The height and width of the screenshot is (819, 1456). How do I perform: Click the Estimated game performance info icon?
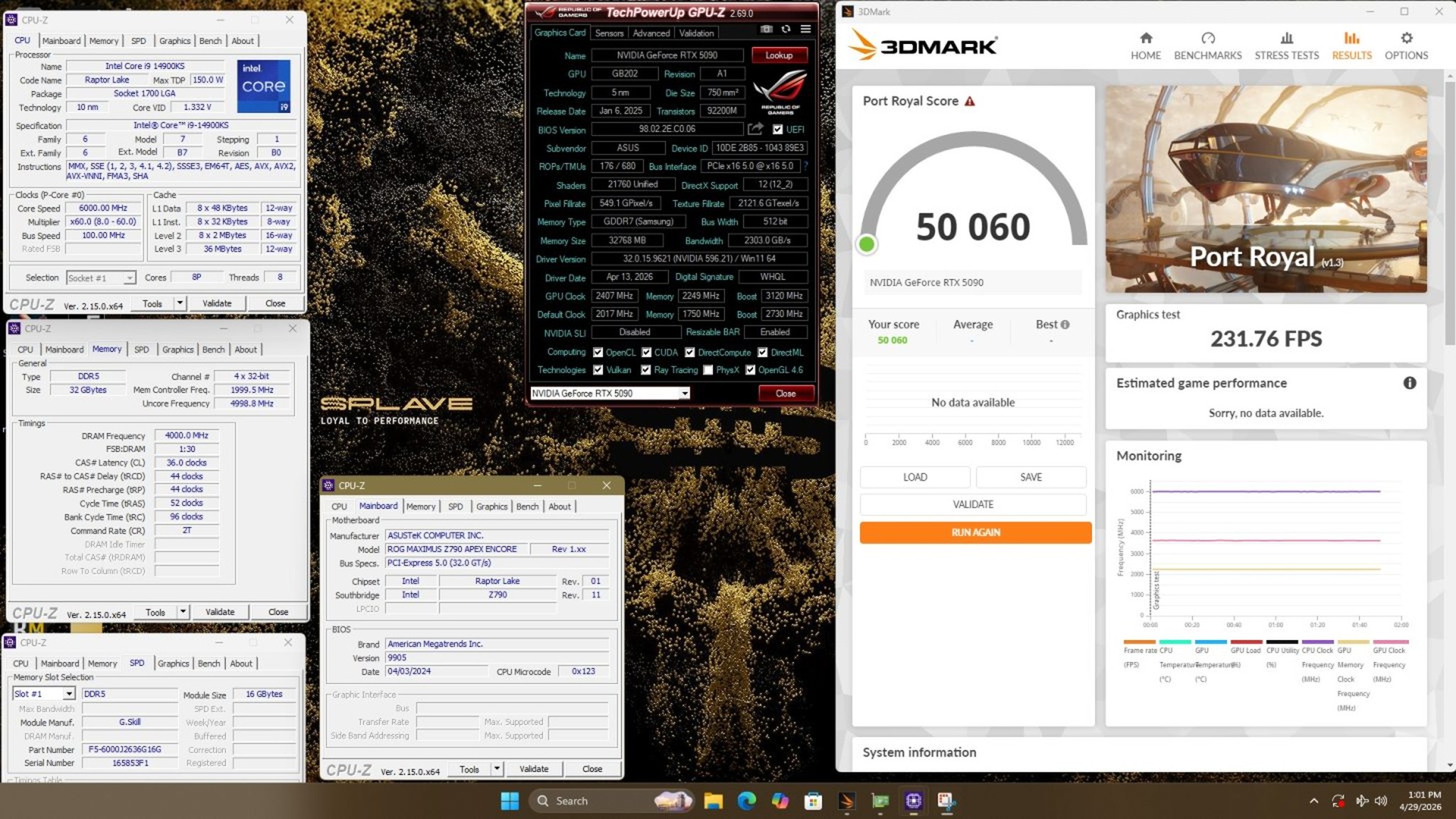(1409, 383)
